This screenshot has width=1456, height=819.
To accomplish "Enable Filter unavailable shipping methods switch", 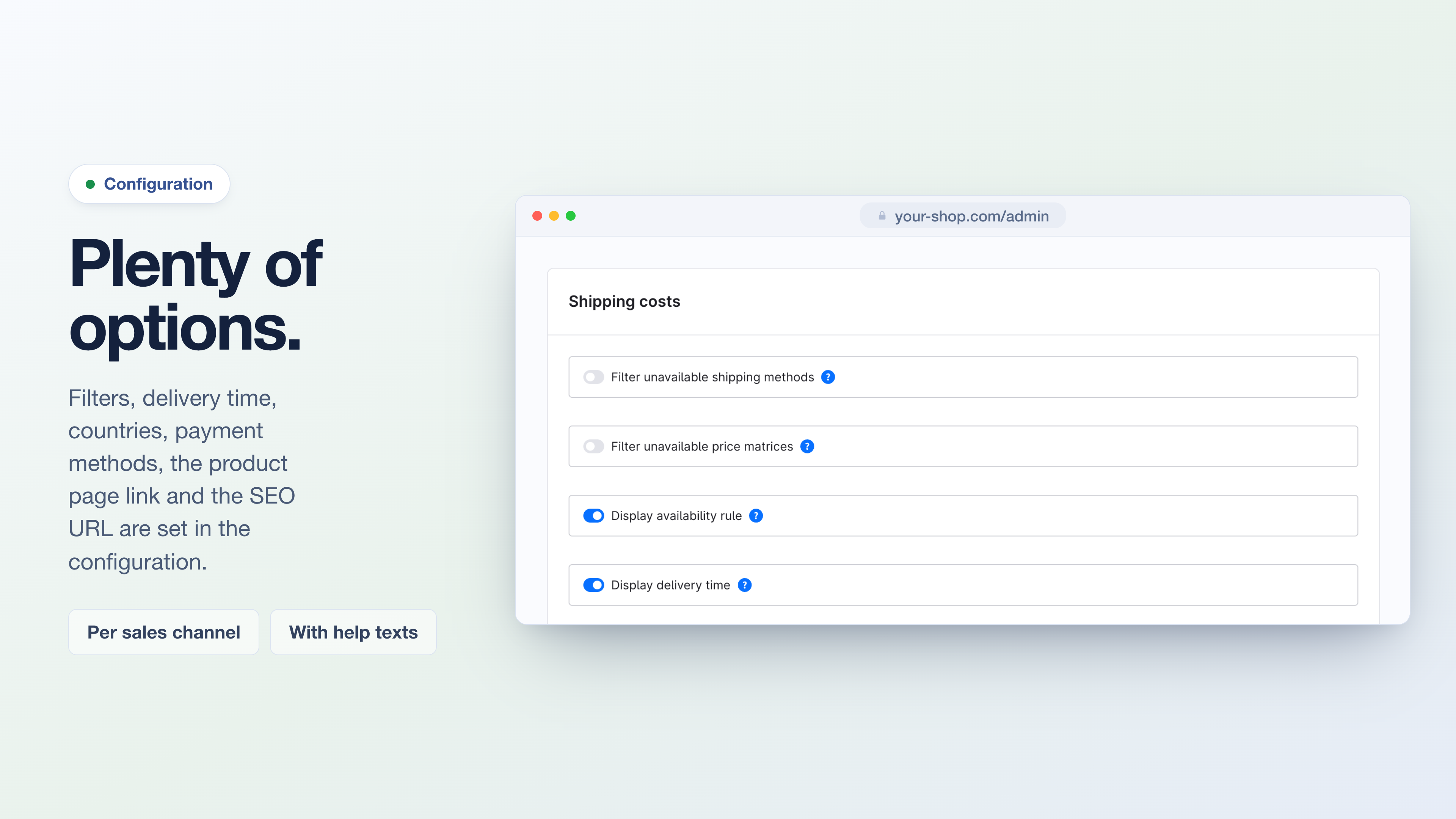I will pyautogui.click(x=593, y=377).
